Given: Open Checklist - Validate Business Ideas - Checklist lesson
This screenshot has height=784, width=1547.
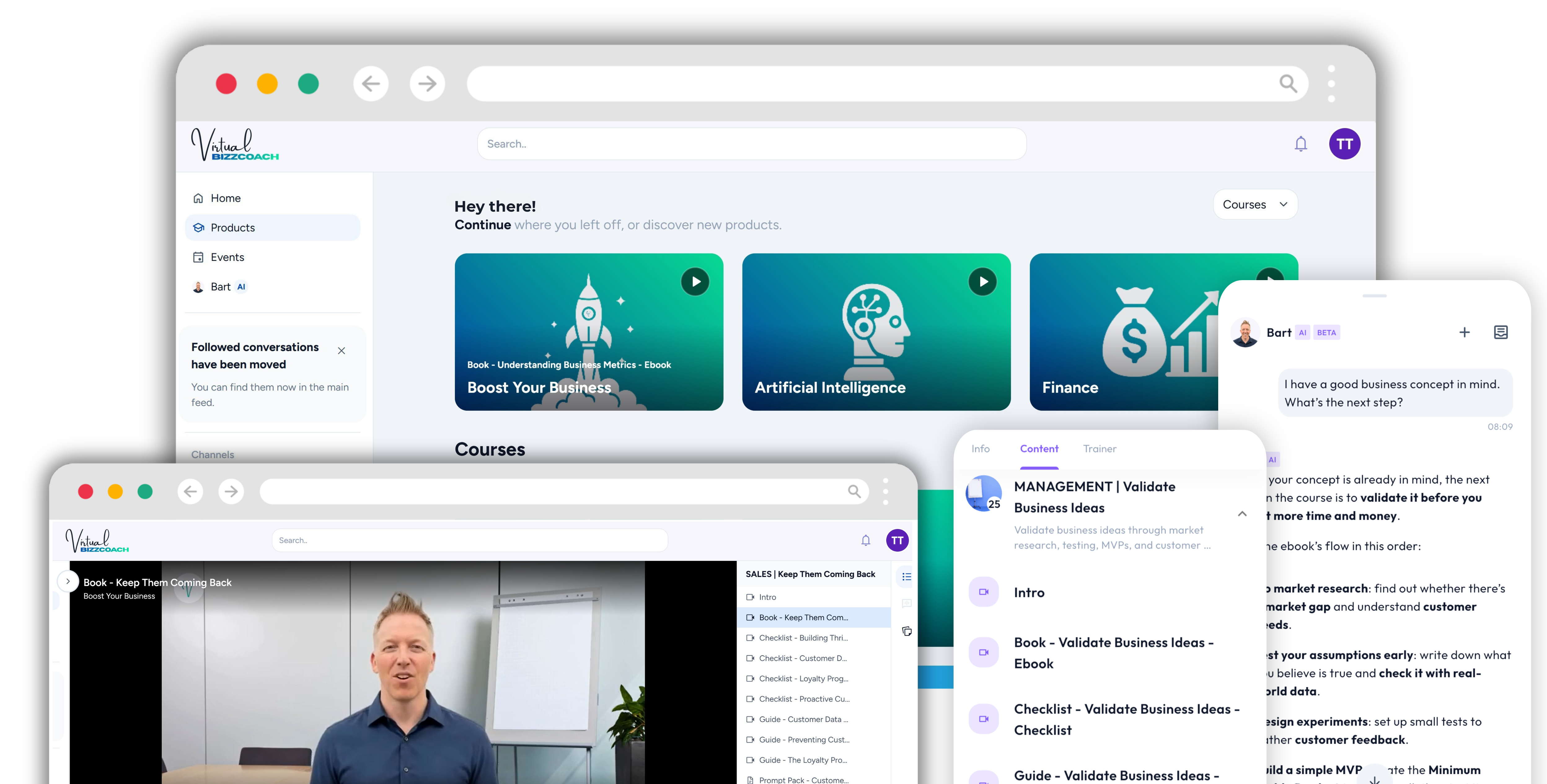Looking at the screenshot, I should 1109,719.
